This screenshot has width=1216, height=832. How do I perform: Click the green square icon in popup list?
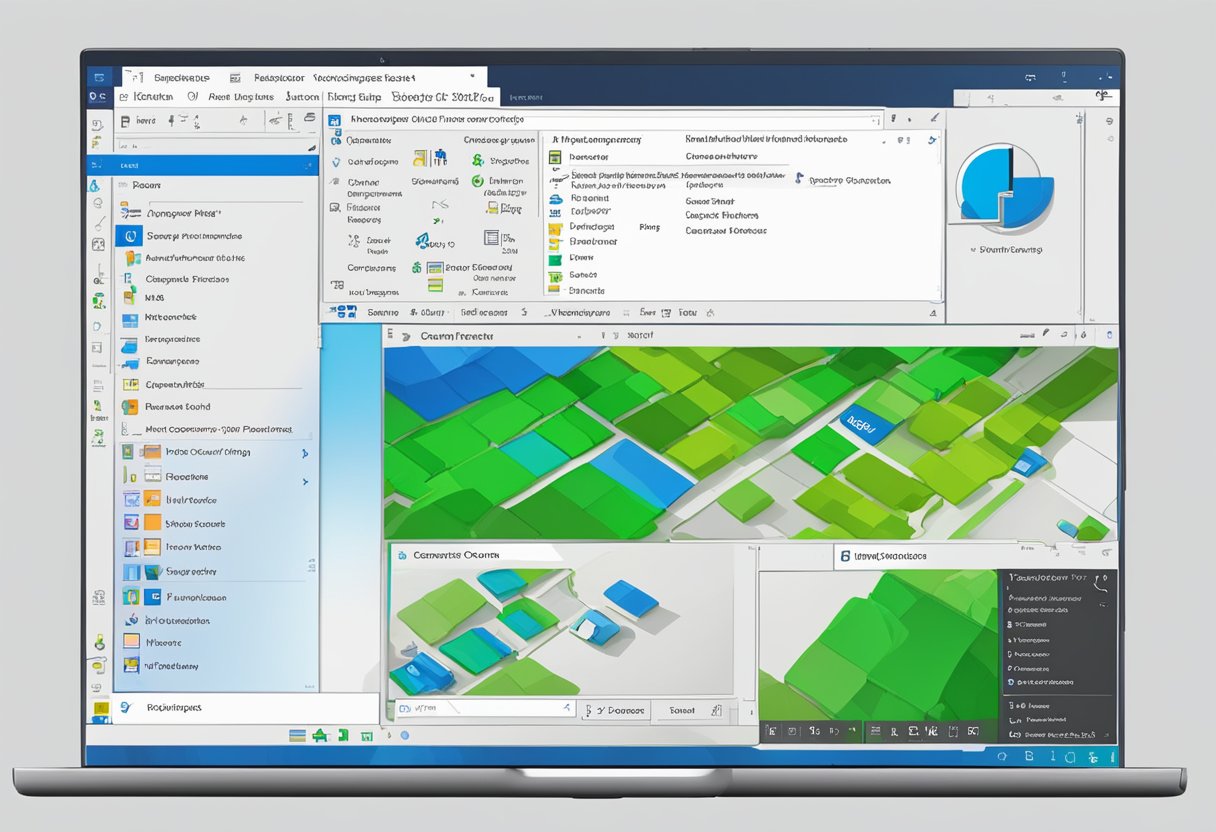555,259
